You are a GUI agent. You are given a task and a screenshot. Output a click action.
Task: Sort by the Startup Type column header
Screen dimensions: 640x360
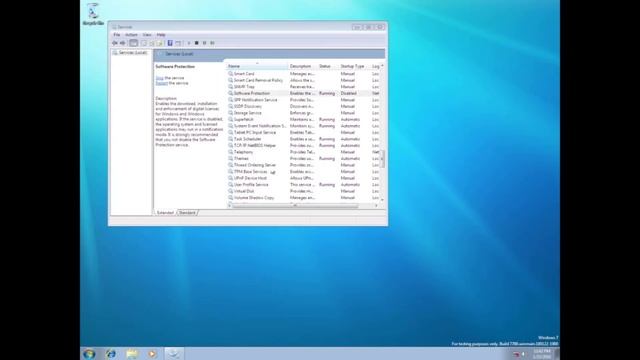pos(355,66)
